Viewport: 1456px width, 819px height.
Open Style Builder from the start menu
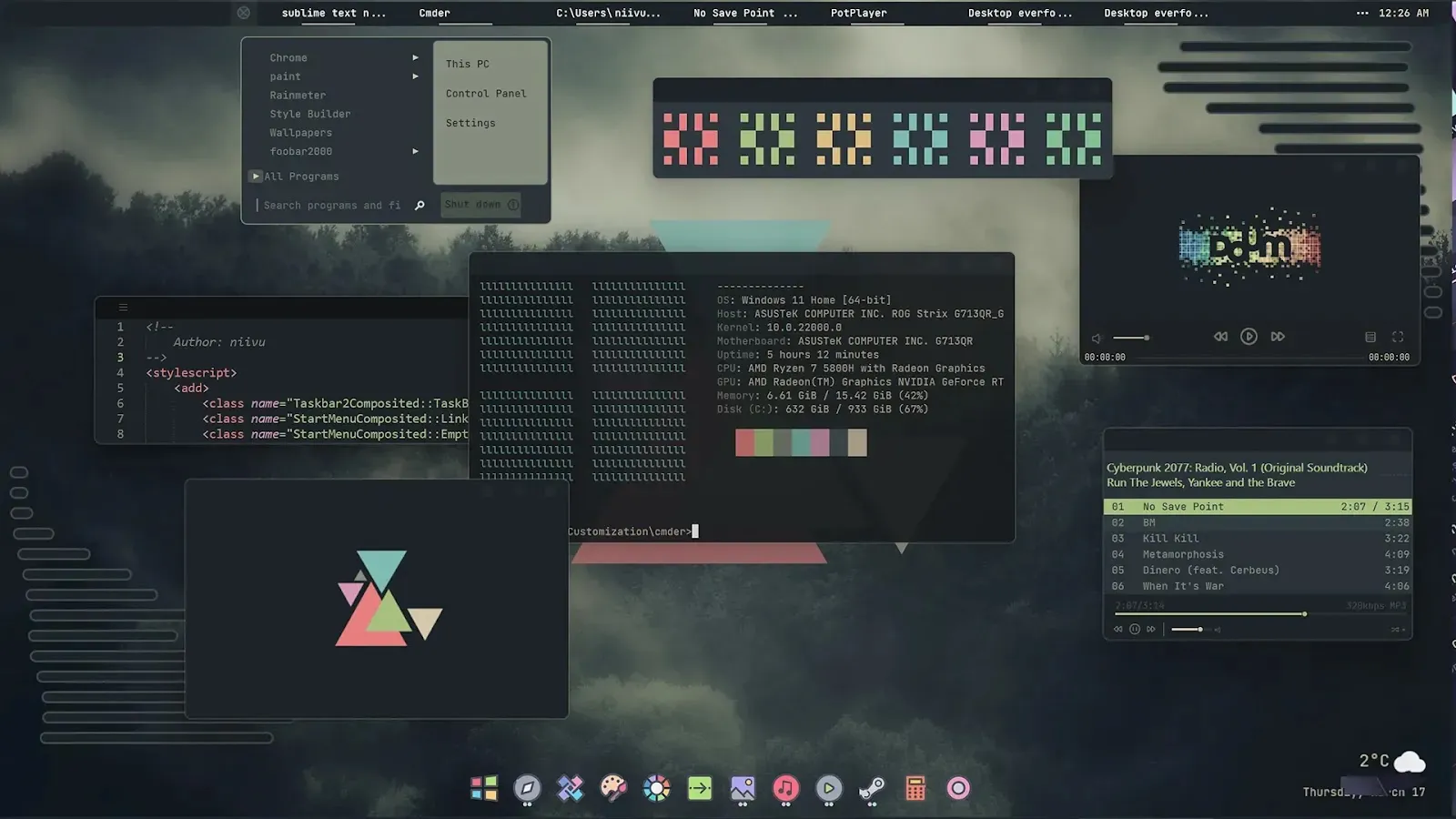(310, 114)
